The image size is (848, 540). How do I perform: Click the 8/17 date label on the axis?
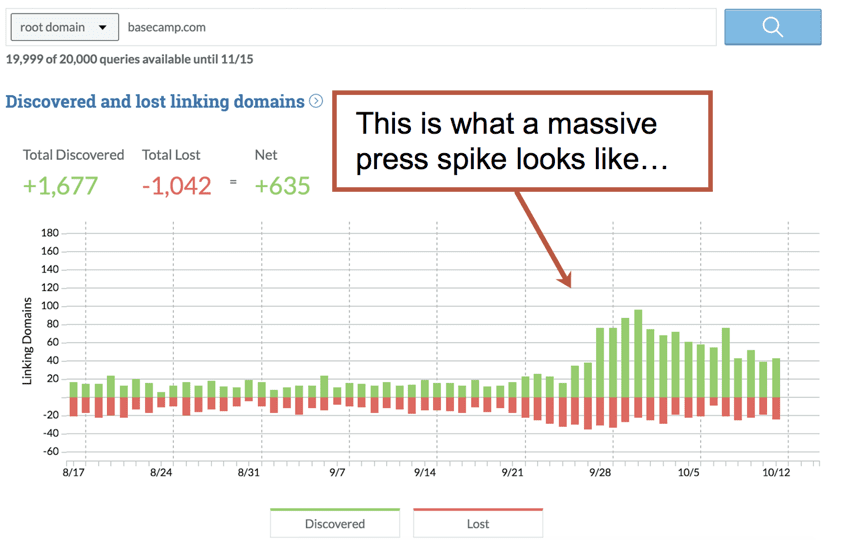tap(74, 472)
